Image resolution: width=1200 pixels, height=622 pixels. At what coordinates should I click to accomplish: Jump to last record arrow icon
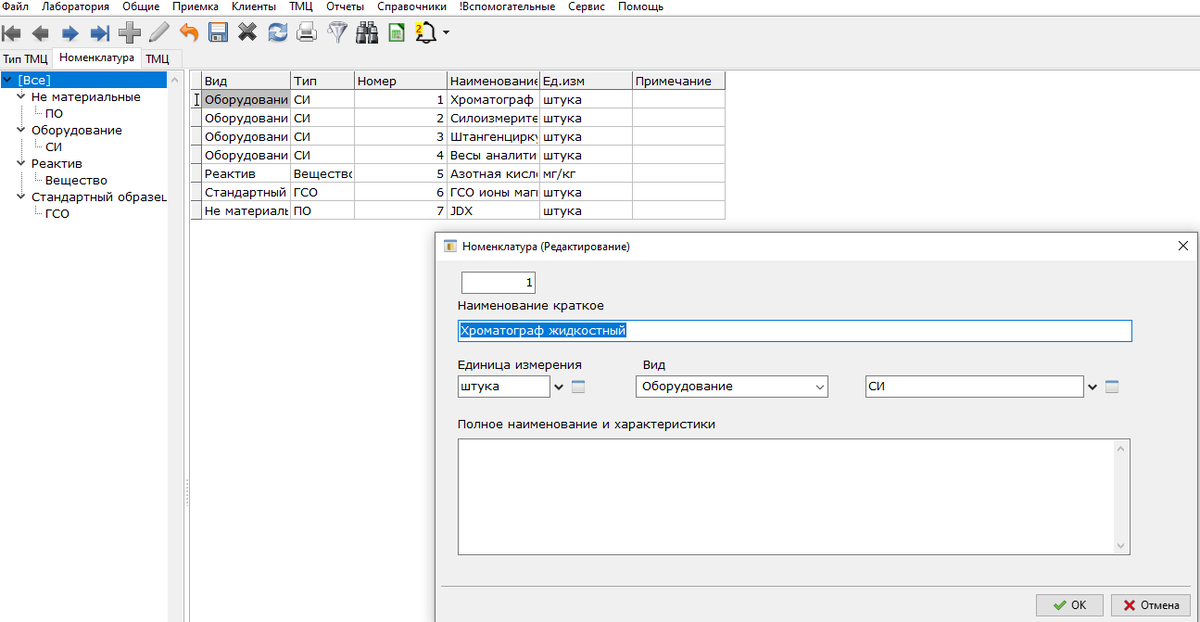point(99,33)
